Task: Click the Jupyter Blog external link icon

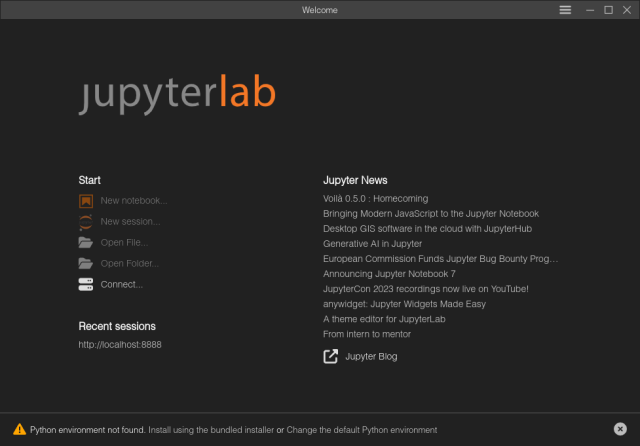Action: click(x=331, y=356)
